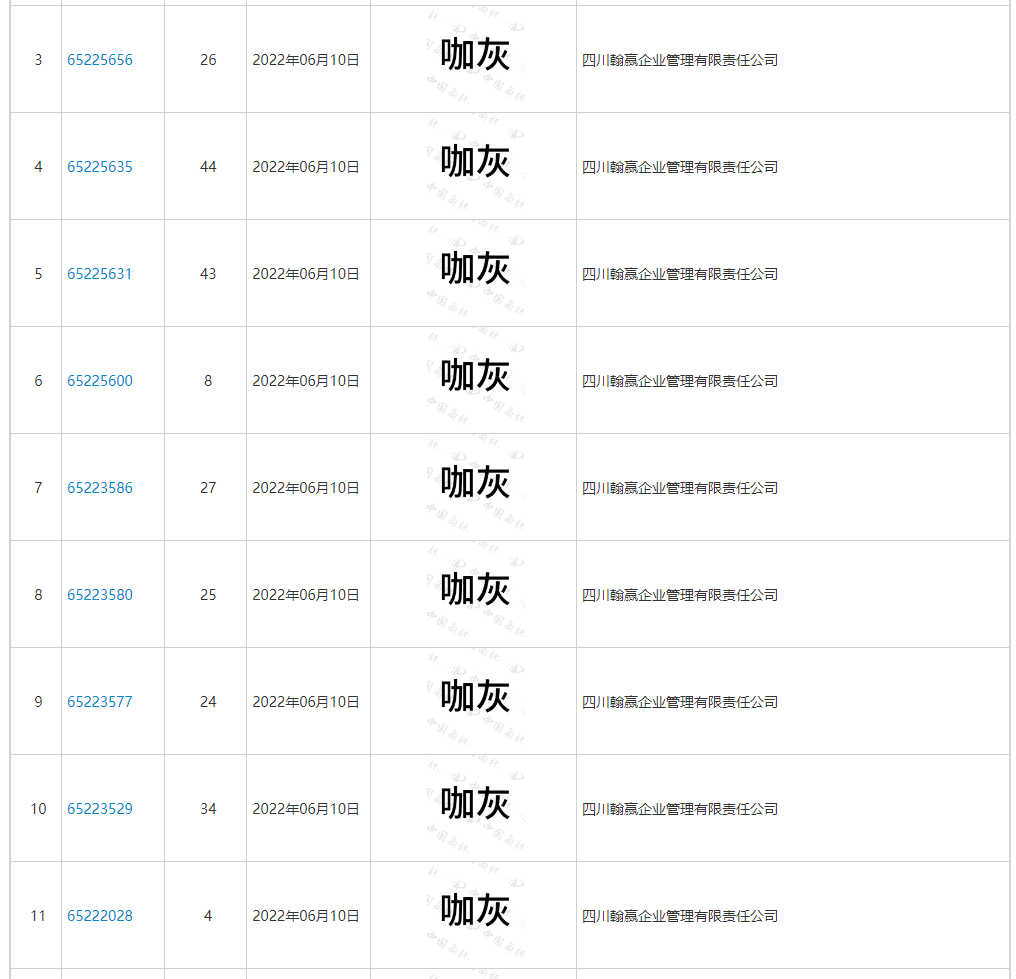Click the 咖灰 trademark image in row 4
This screenshot has width=1016, height=979.
(475, 165)
